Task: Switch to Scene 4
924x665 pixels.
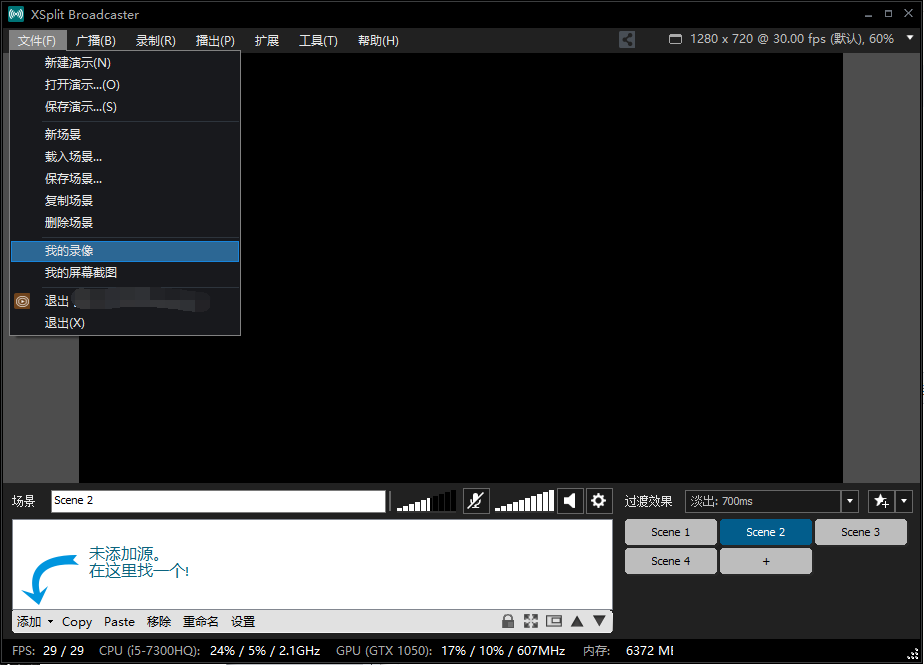Action: (x=671, y=561)
